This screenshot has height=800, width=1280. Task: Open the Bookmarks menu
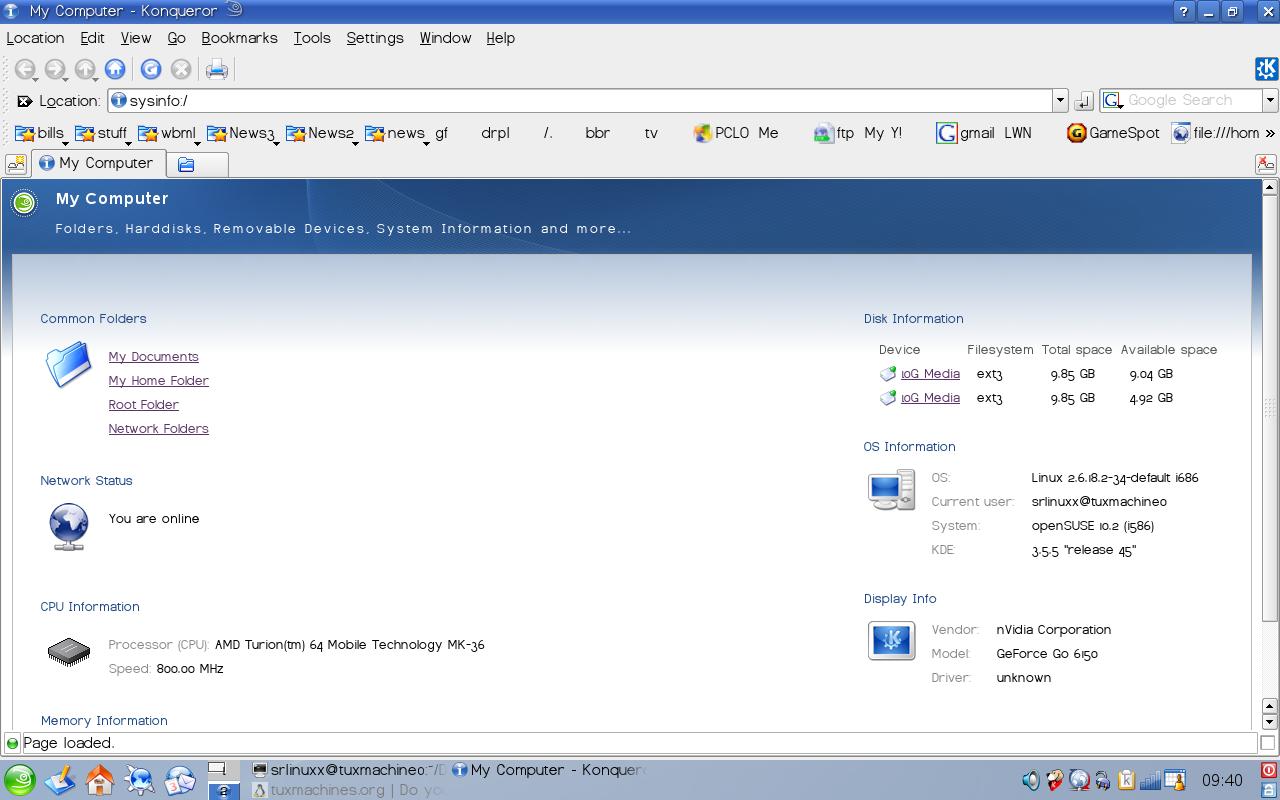pos(239,38)
